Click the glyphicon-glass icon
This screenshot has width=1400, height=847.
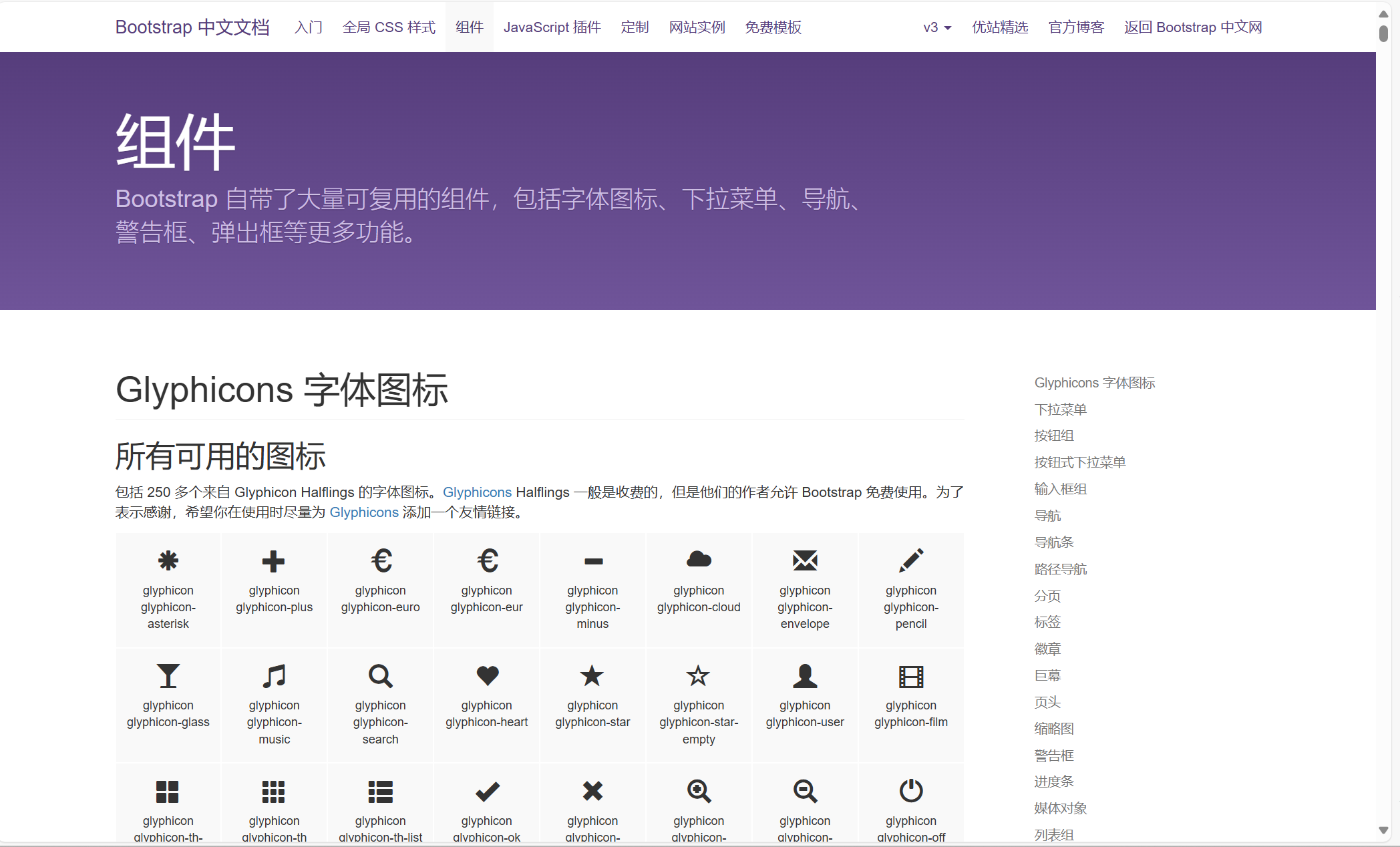168,676
